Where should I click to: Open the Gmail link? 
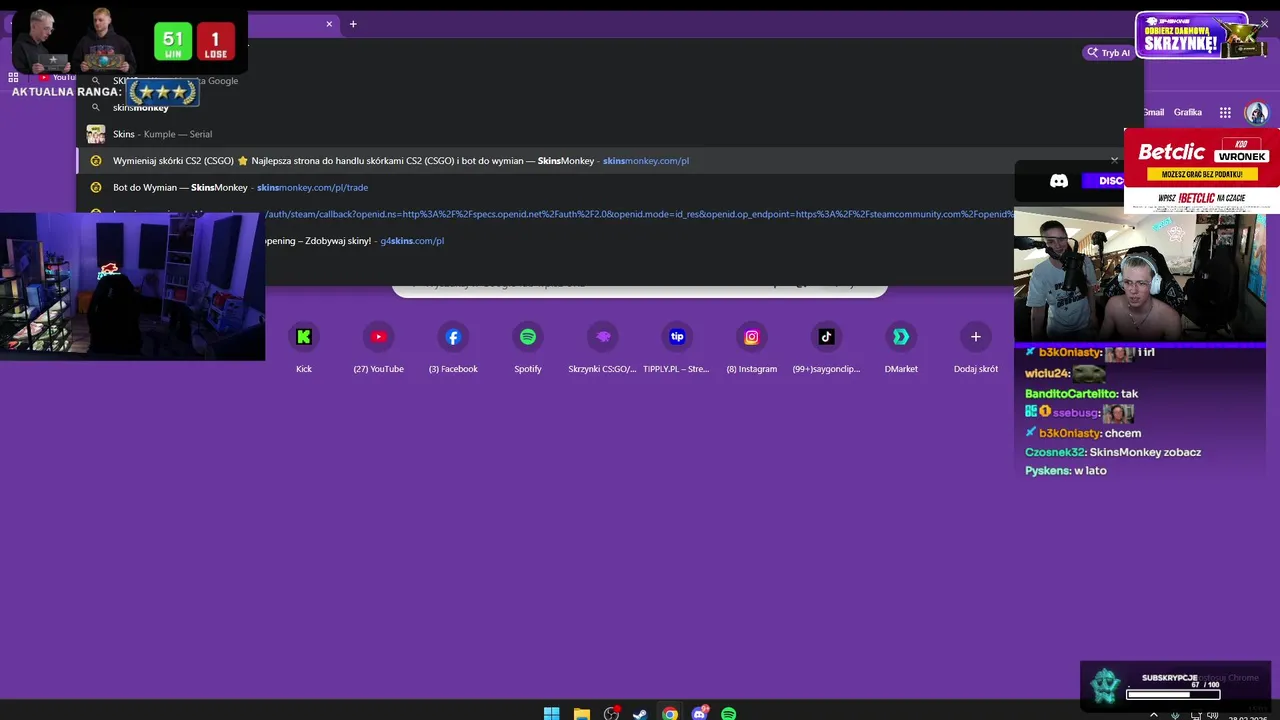pos(1154,112)
